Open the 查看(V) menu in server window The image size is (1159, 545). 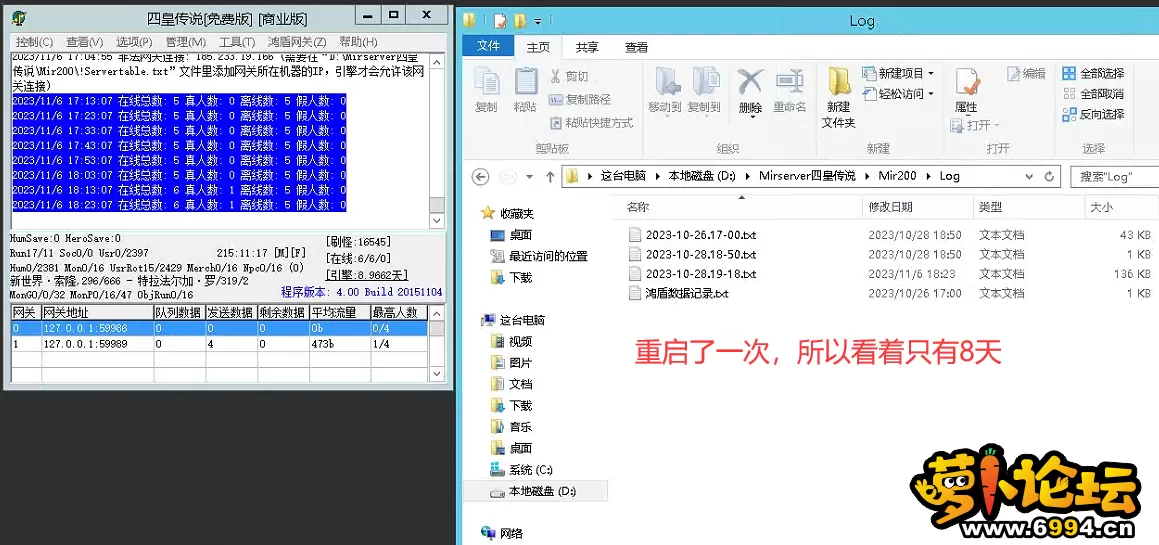coord(85,42)
